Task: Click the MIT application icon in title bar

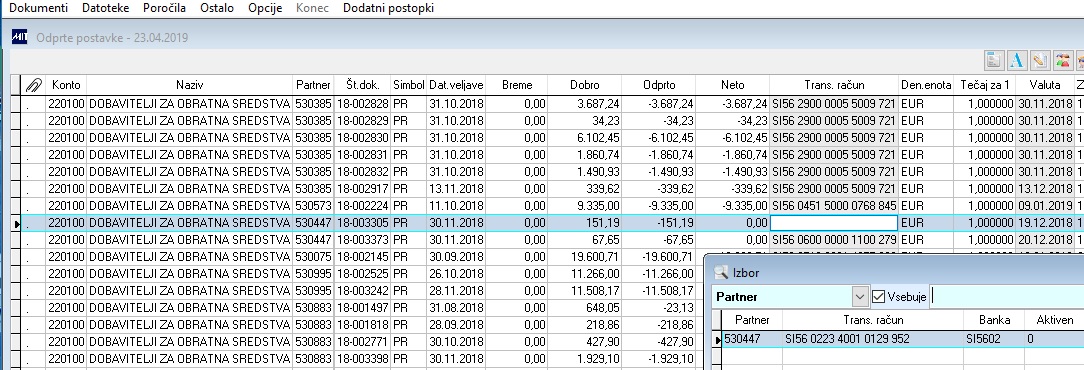Action: [x=19, y=37]
